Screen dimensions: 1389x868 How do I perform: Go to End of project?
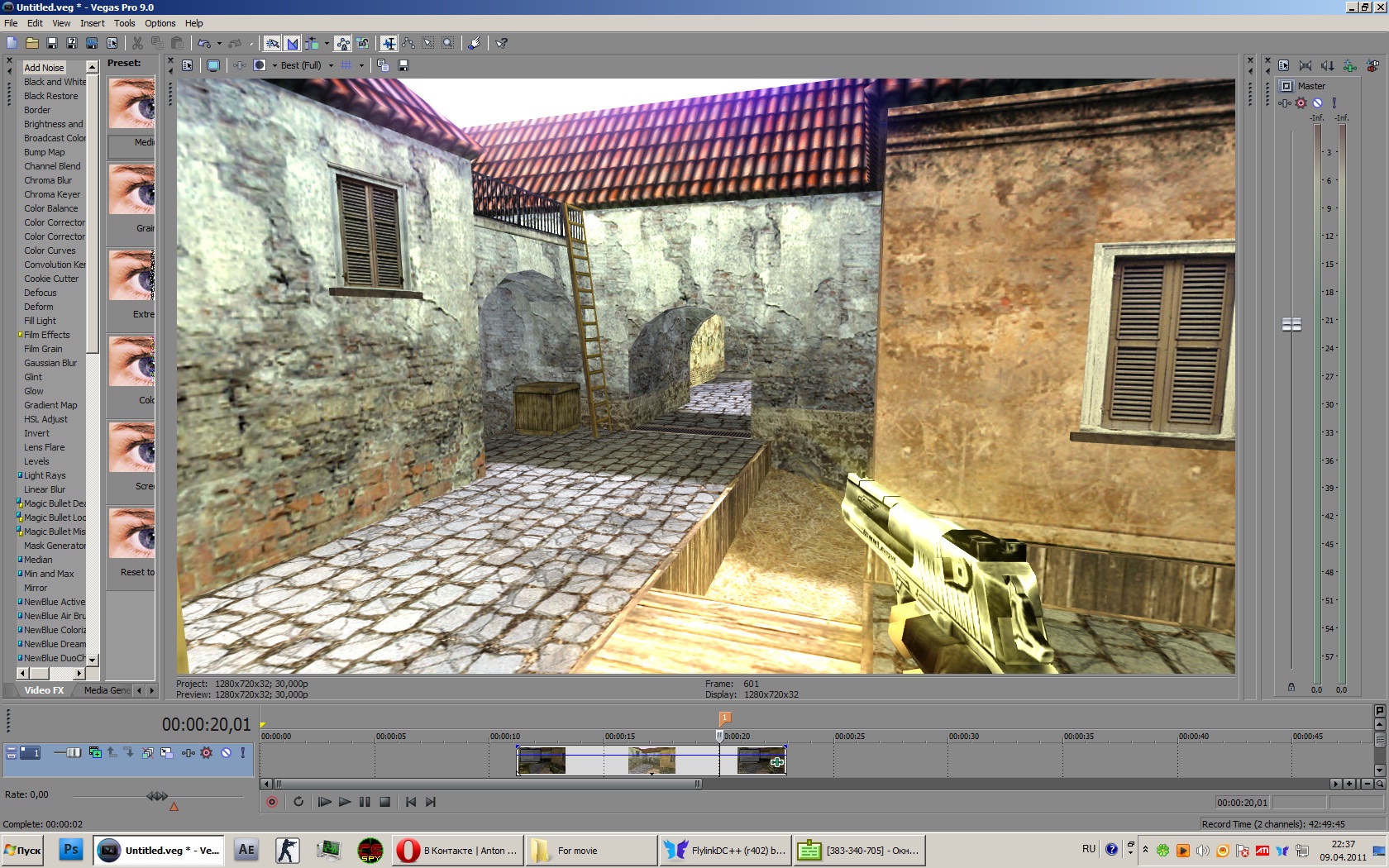[x=431, y=802]
